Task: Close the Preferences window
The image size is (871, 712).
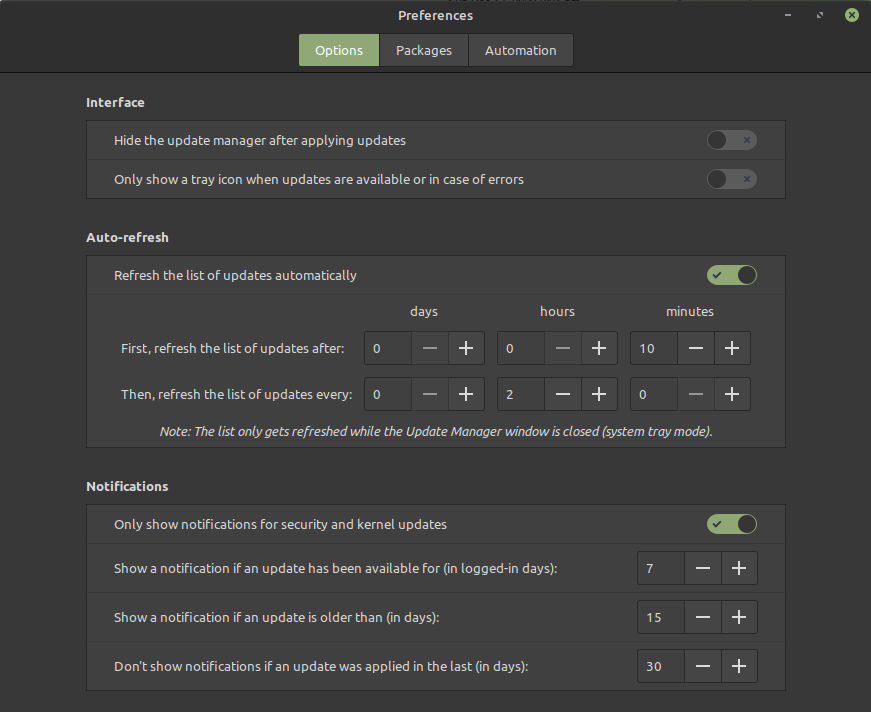Action: 851,15
